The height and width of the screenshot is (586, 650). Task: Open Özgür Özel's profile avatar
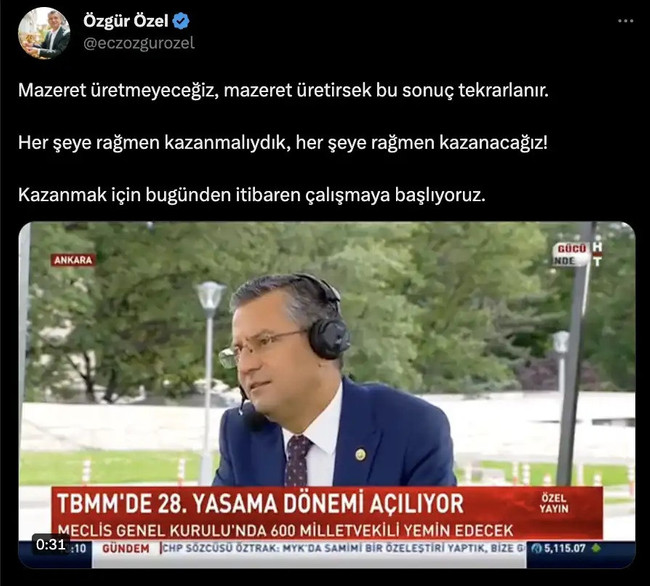point(44,33)
